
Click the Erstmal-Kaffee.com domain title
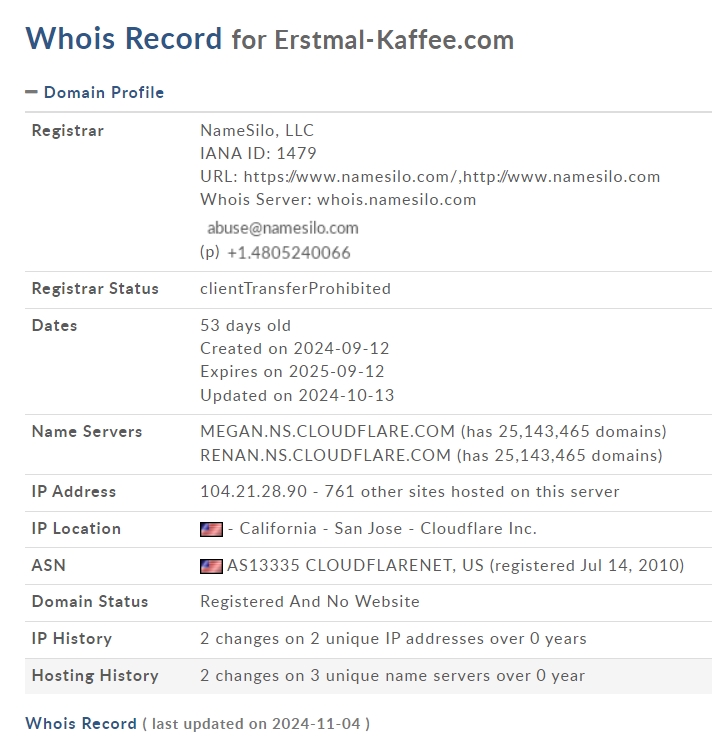(394, 41)
